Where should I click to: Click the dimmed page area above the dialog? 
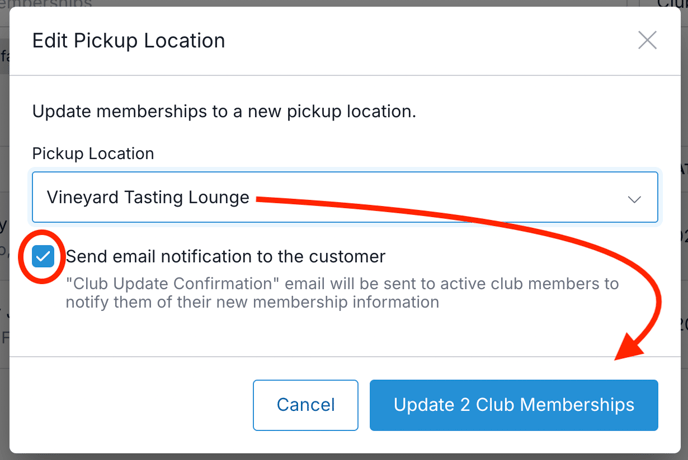342,3
